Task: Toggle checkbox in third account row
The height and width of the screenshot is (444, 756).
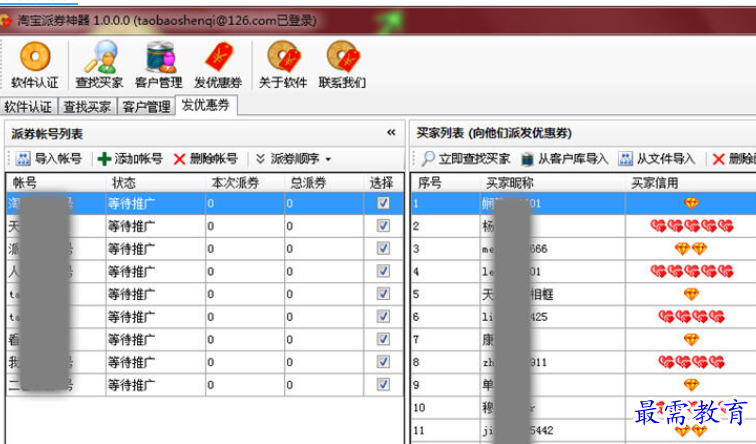Action: pyautogui.click(x=383, y=248)
